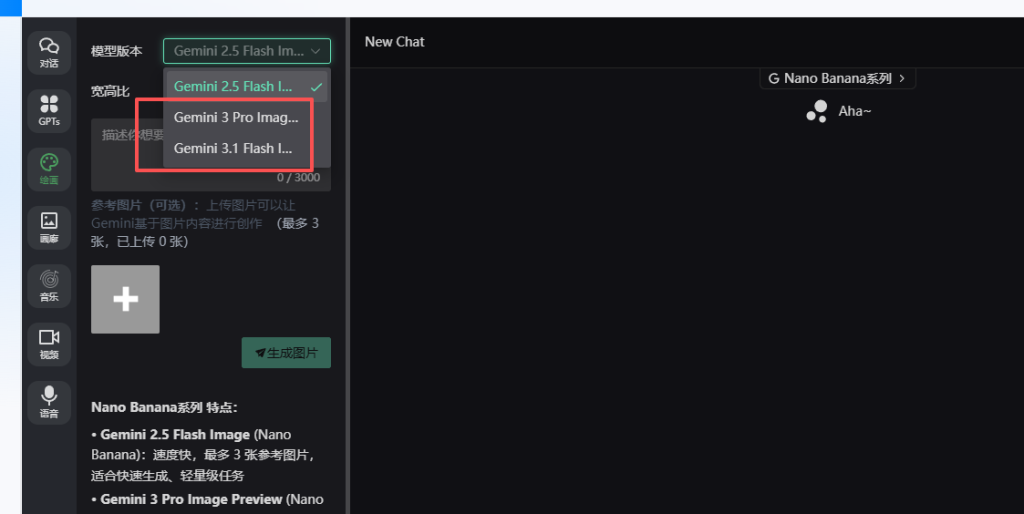Select Gemini 3 Pro Image from list
Image resolution: width=1024 pixels, height=514 pixels.
(236, 117)
